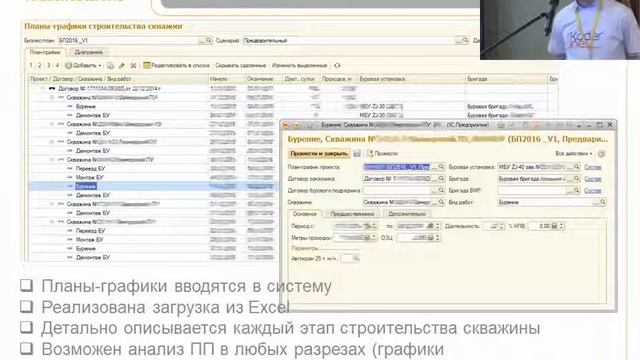Click the ellipsis button in the Бизнес-план field
The width and height of the screenshot is (640, 360).
[202, 40]
